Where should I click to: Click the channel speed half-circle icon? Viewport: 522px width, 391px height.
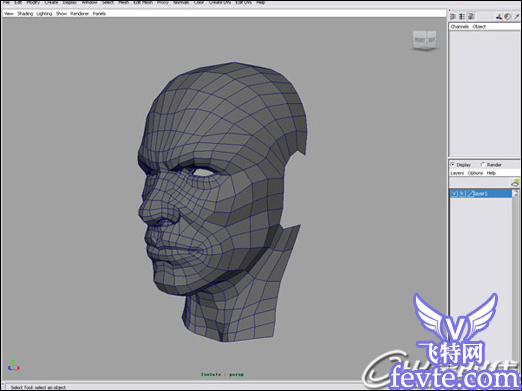[x=507, y=16]
